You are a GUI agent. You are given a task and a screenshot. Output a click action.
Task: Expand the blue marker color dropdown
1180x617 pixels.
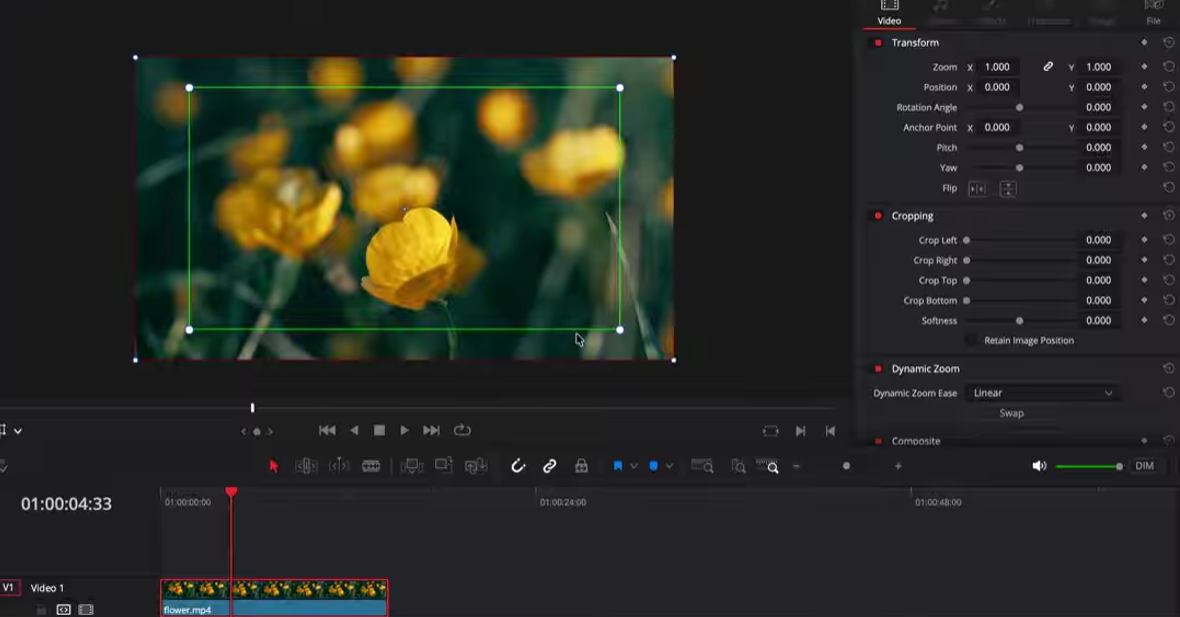(x=669, y=466)
